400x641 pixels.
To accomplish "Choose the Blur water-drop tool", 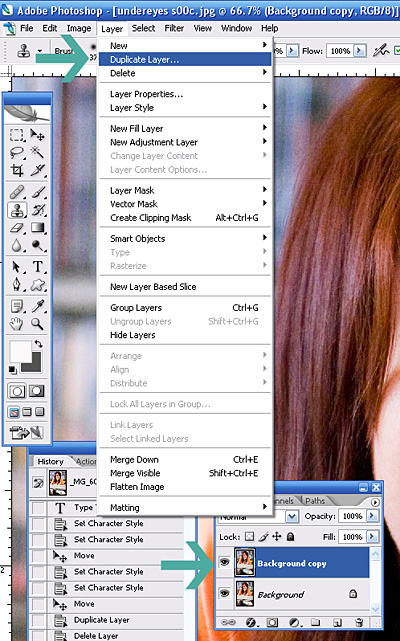I will [x=17, y=245].
